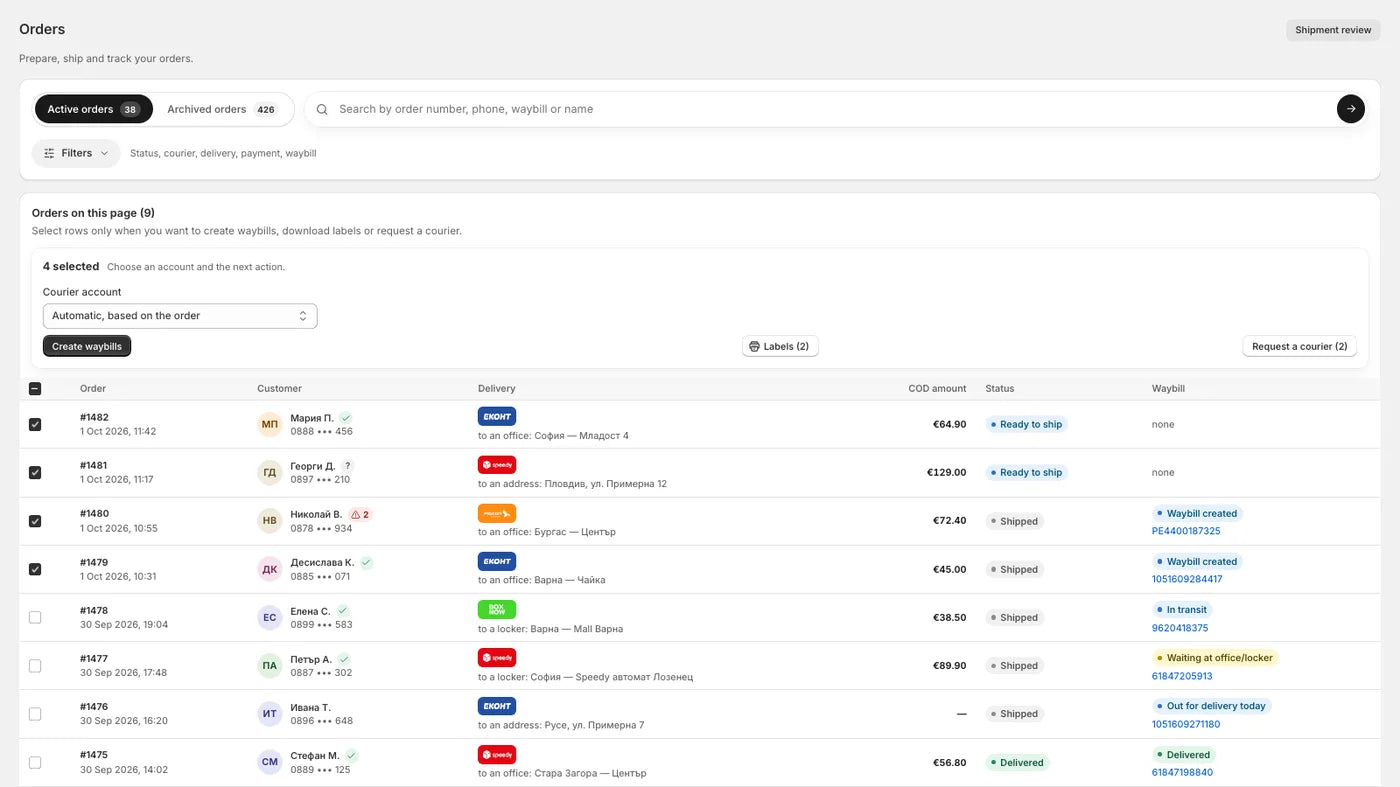Click the Econt courier logo on order #1482

point(497,416)
